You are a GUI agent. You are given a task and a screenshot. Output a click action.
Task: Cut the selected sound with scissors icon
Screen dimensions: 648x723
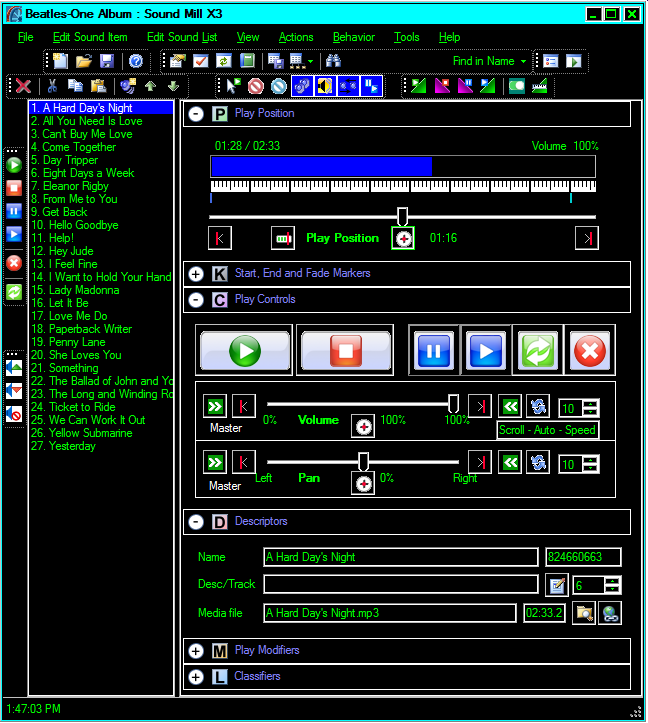[52, 86]
